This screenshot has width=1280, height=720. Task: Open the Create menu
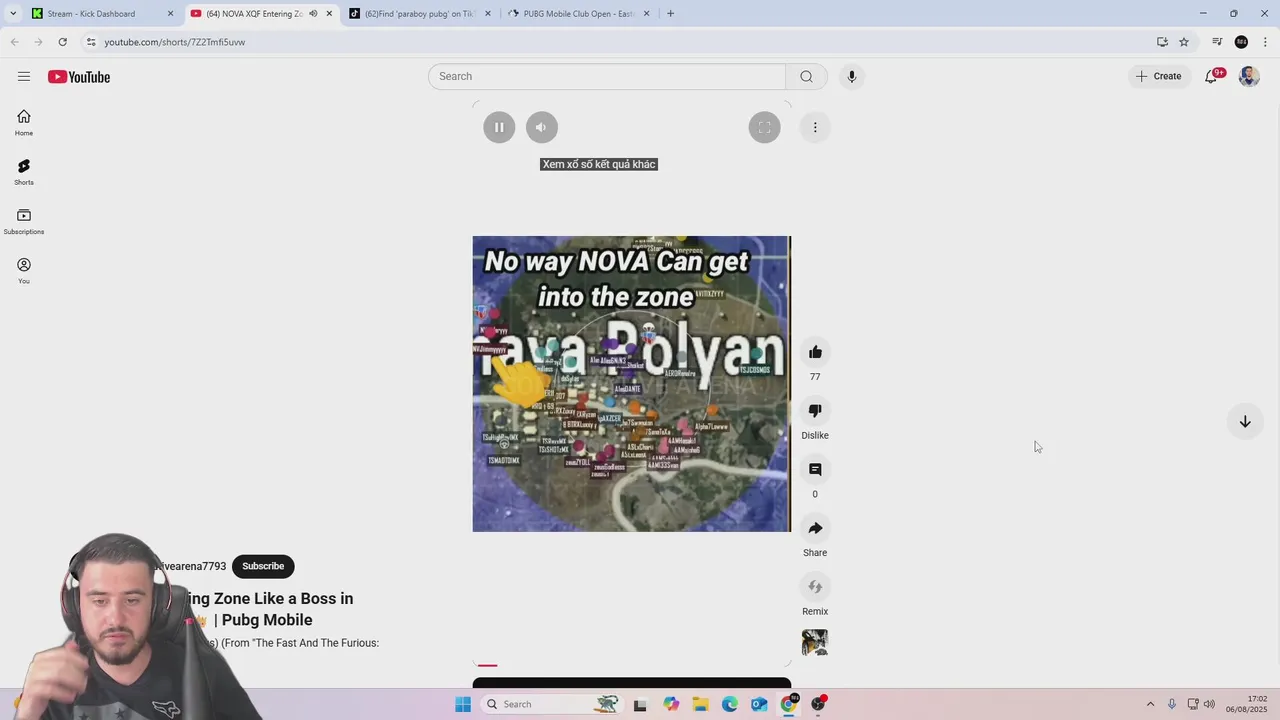point(1158,76)
